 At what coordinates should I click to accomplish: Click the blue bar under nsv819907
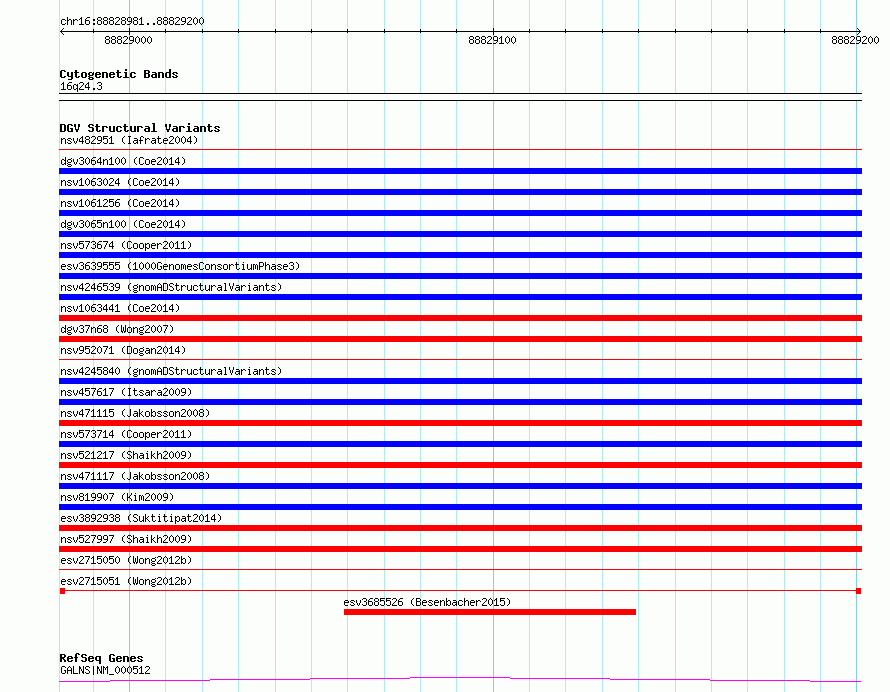460,507
